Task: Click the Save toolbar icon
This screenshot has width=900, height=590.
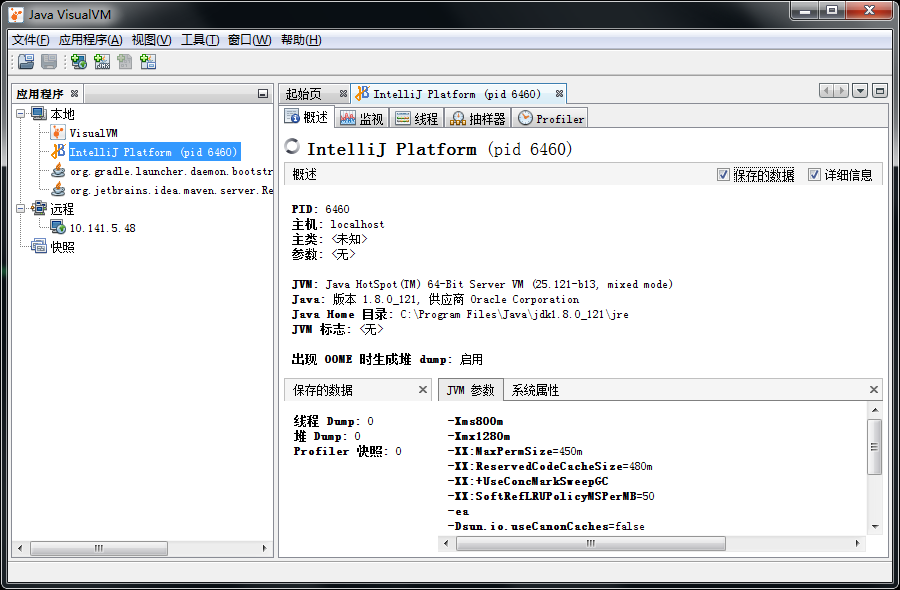Action: coord(49,61)
